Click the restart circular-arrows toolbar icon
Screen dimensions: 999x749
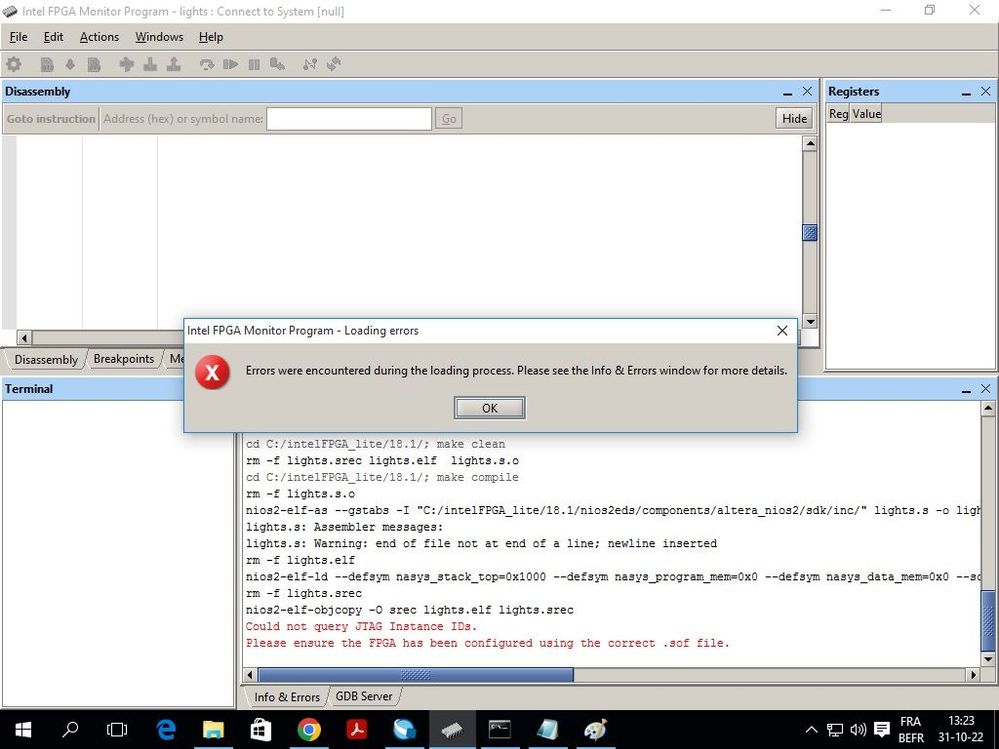[x=334, y=64]
